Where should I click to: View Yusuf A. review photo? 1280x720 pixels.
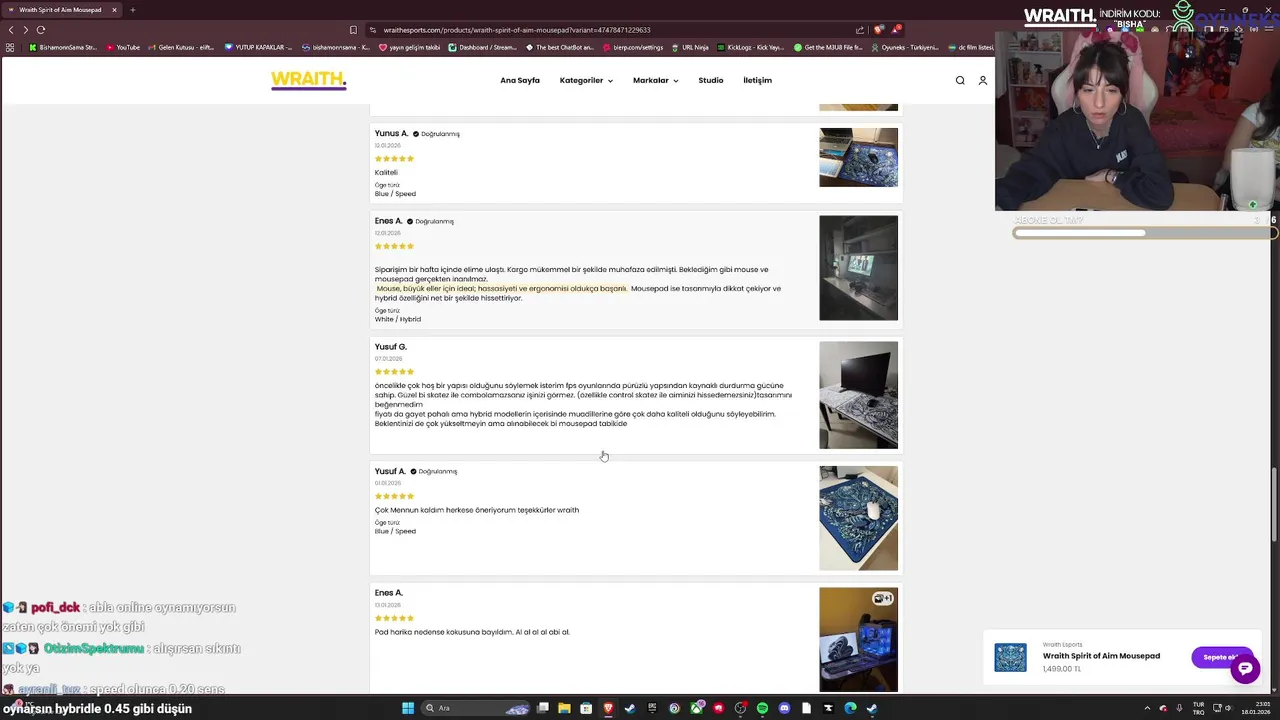pyautogui.click(x=858, y=518)
